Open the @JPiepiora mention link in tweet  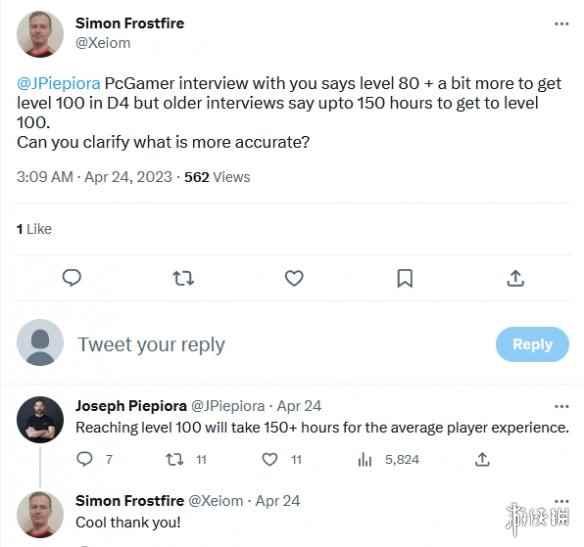coord(58,83)
